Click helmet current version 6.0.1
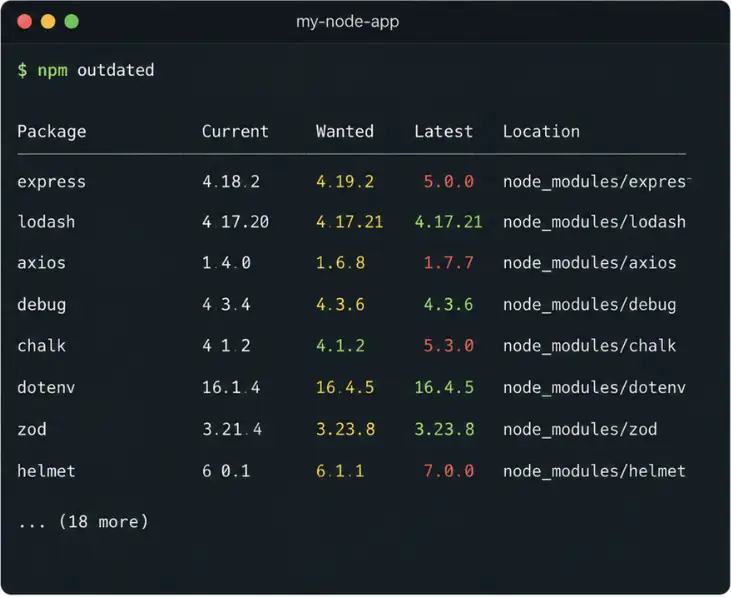 (226, 471)
